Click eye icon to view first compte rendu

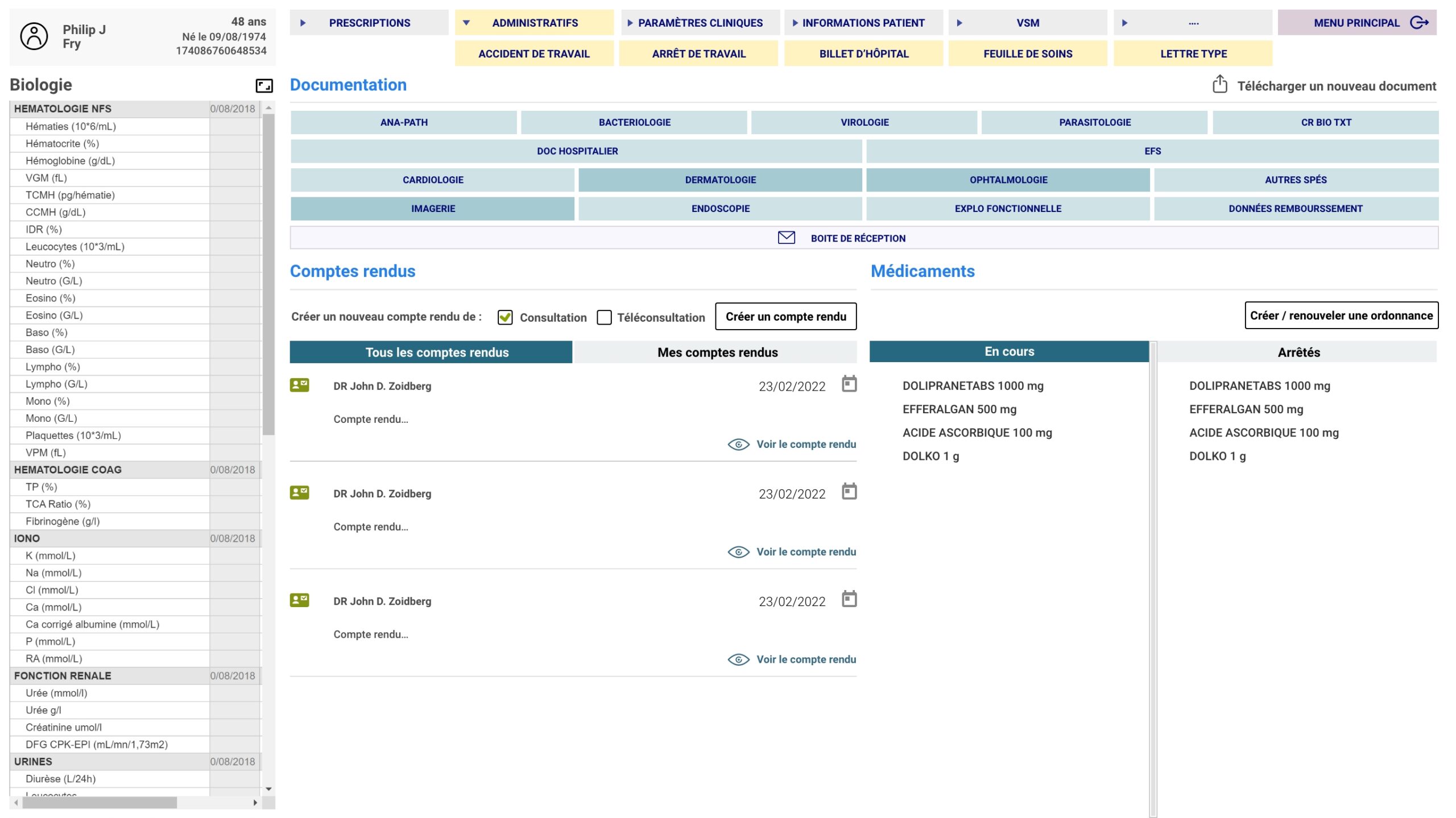738,445
